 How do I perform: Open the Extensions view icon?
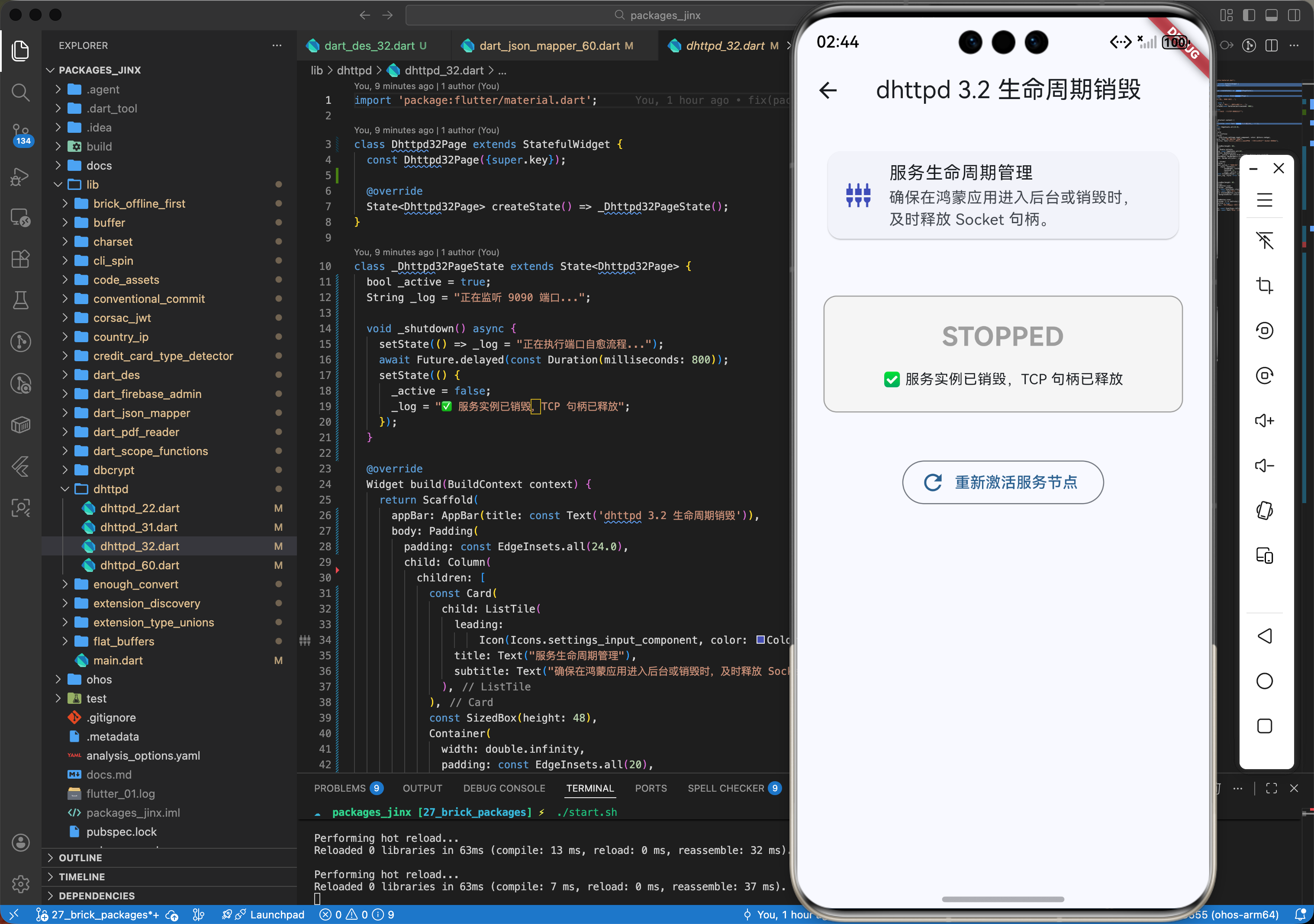tap(21, 259)
